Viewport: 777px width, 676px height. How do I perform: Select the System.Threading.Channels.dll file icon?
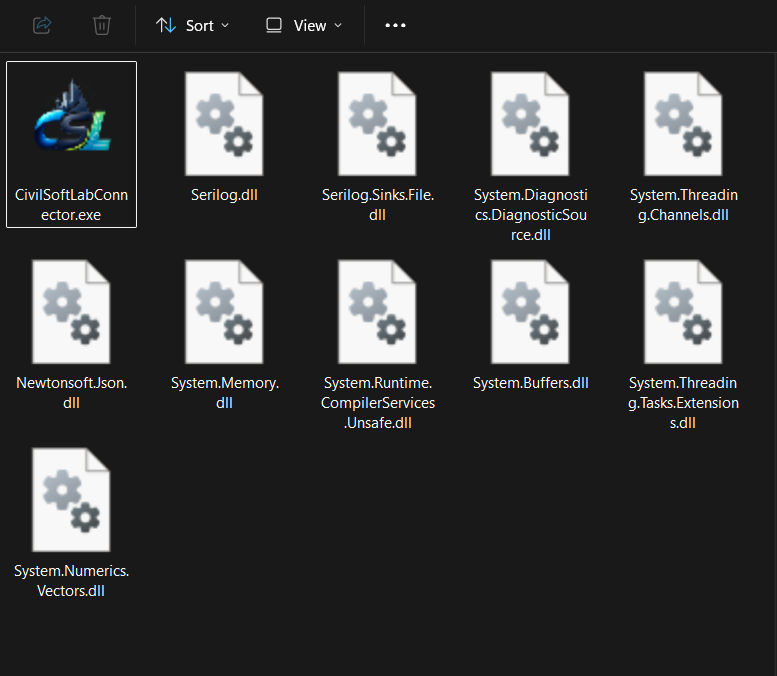(x=683, y=123)
